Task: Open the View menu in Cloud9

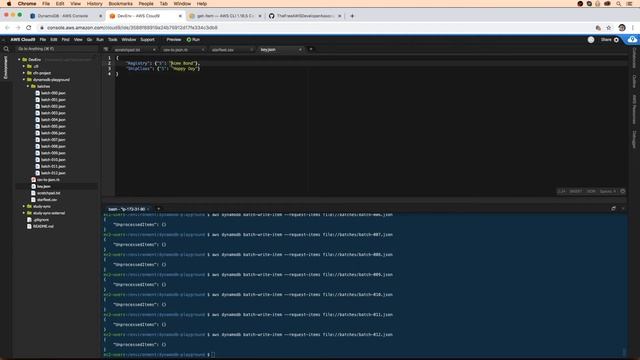Action: [x=78, y=40]
